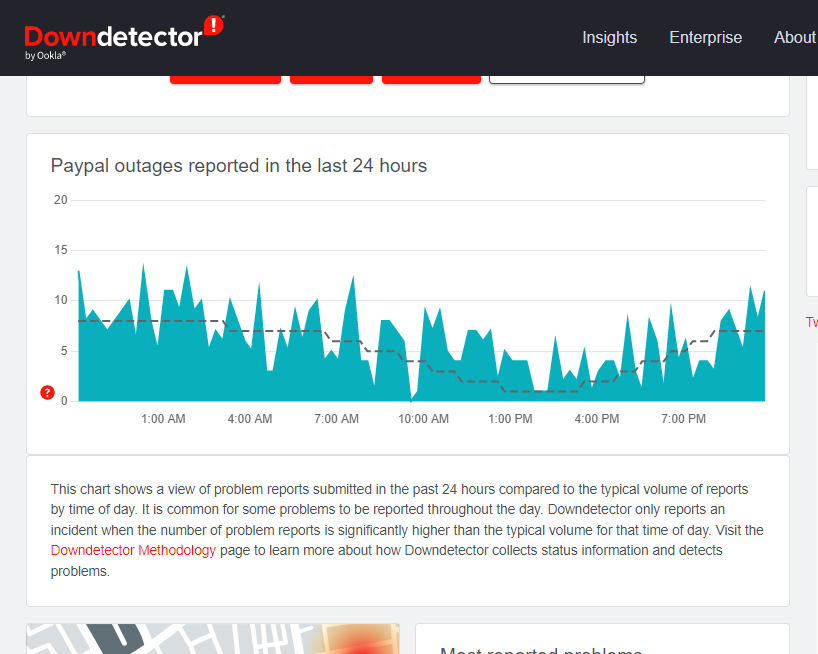Click the red question mark help icon
The width and height of the screenshot is (818, 654).
47,392
